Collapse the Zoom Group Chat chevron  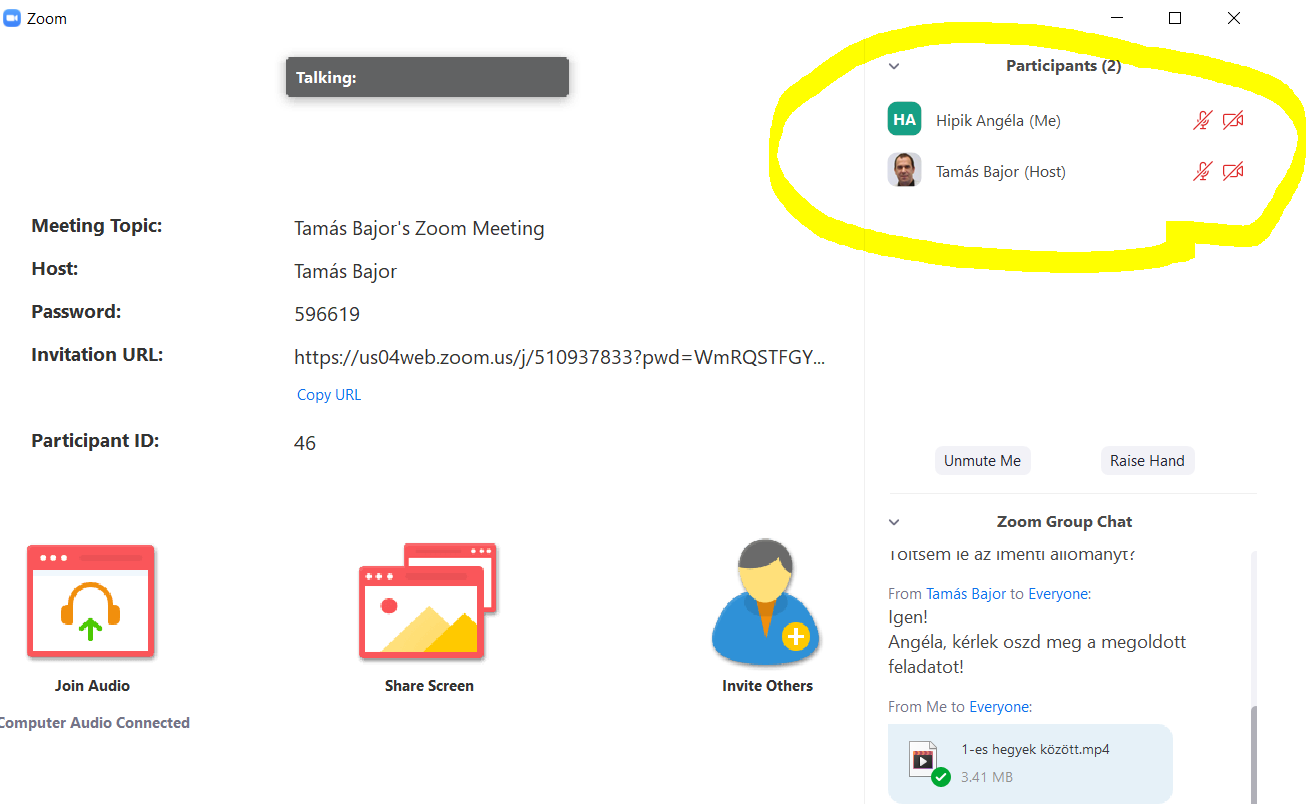point(894,522)
